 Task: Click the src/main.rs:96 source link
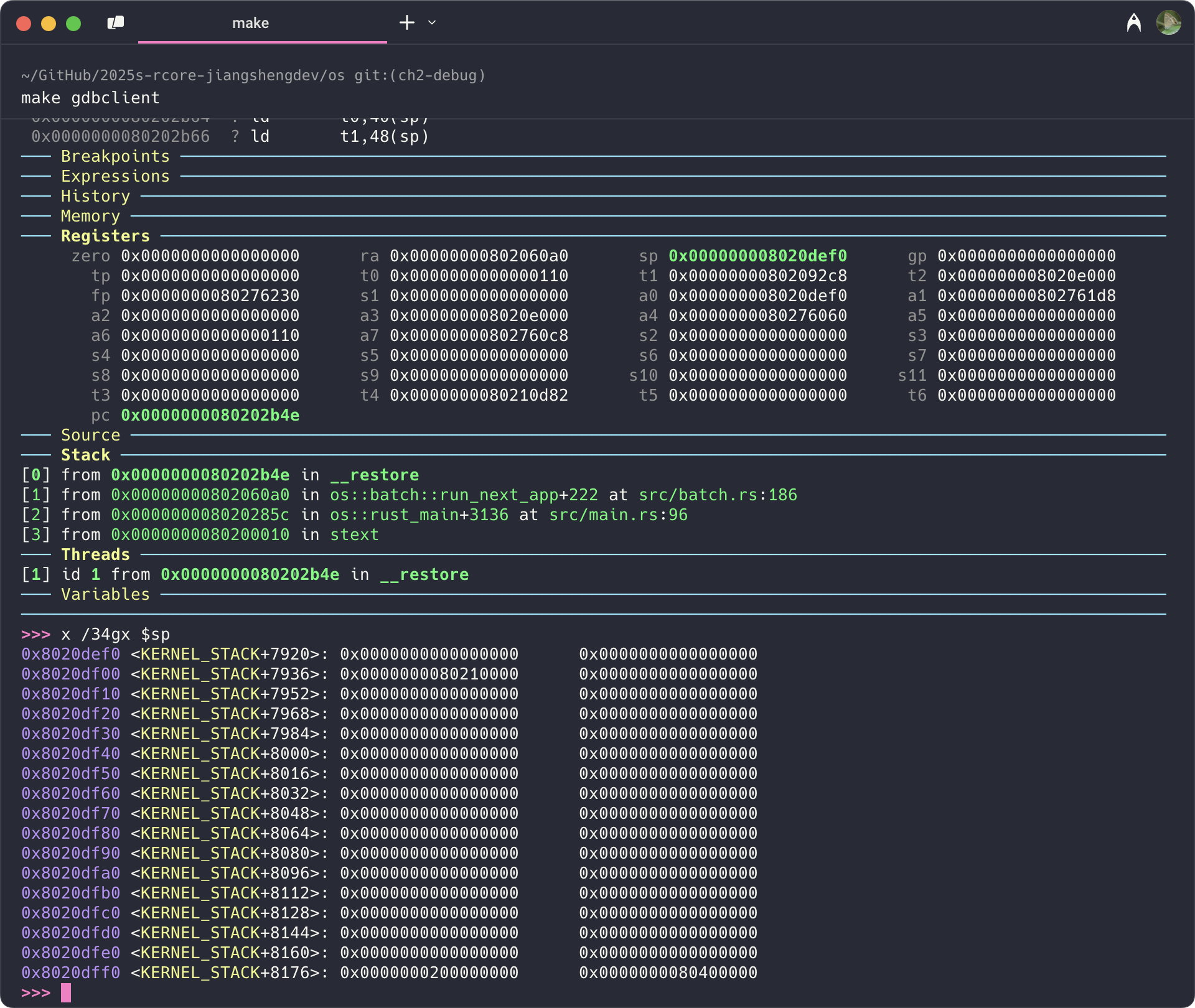pos(618,515)
